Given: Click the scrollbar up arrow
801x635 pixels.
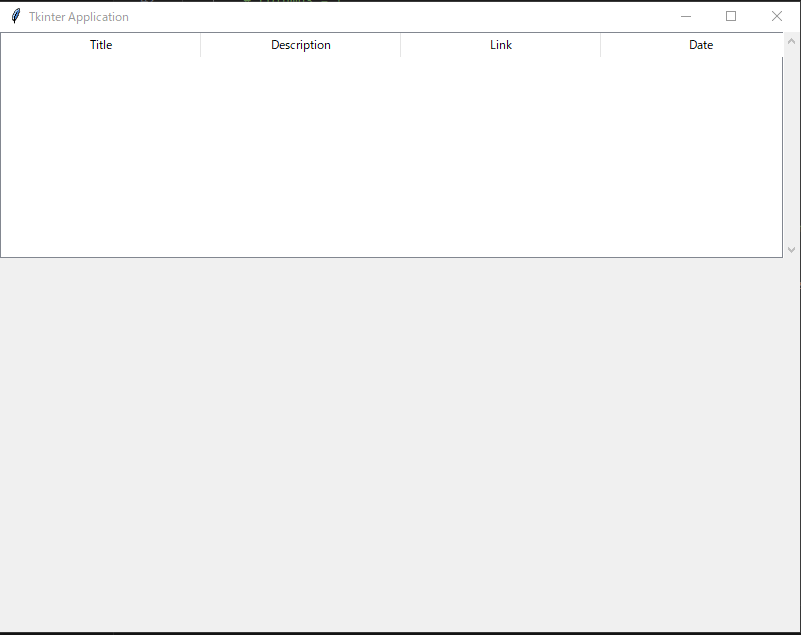Looking at the screenshot, I should tap(792, 41).
